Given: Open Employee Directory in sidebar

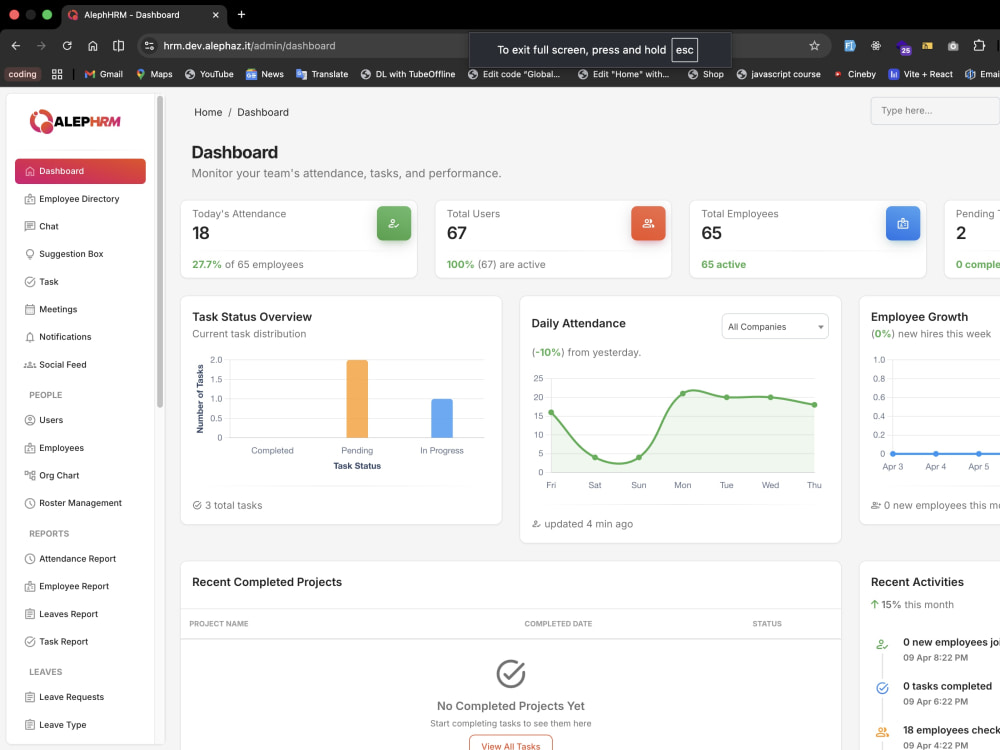Looking at the screenshot, I should coord(80,199).
